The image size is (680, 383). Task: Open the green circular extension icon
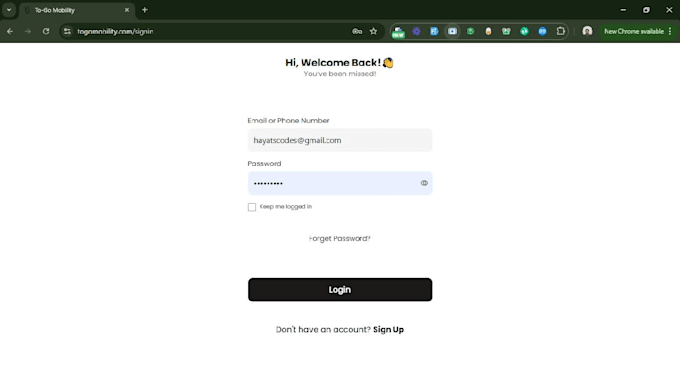(471, 31)
